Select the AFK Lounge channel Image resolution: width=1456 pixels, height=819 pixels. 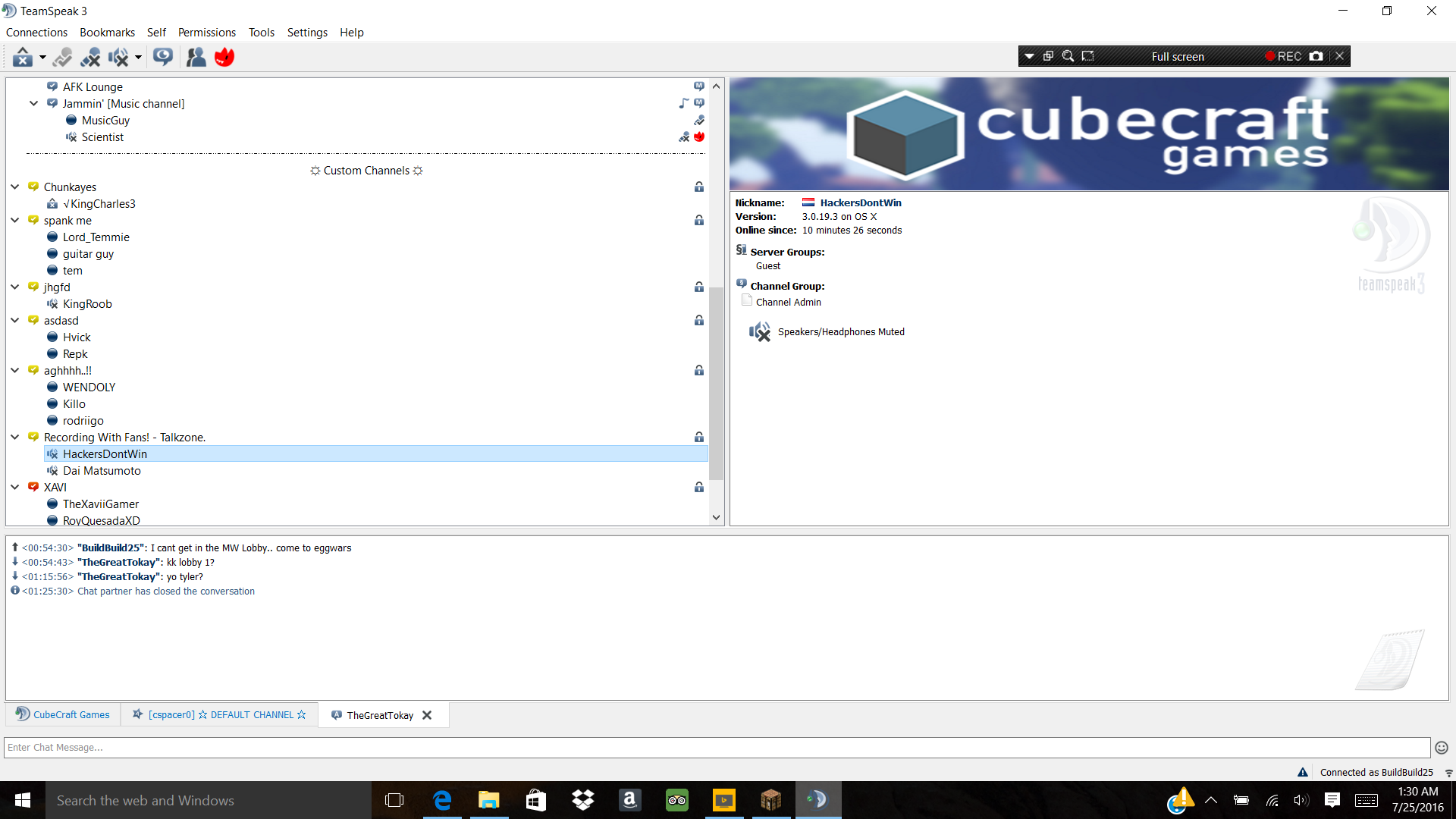tap(93, 87)
